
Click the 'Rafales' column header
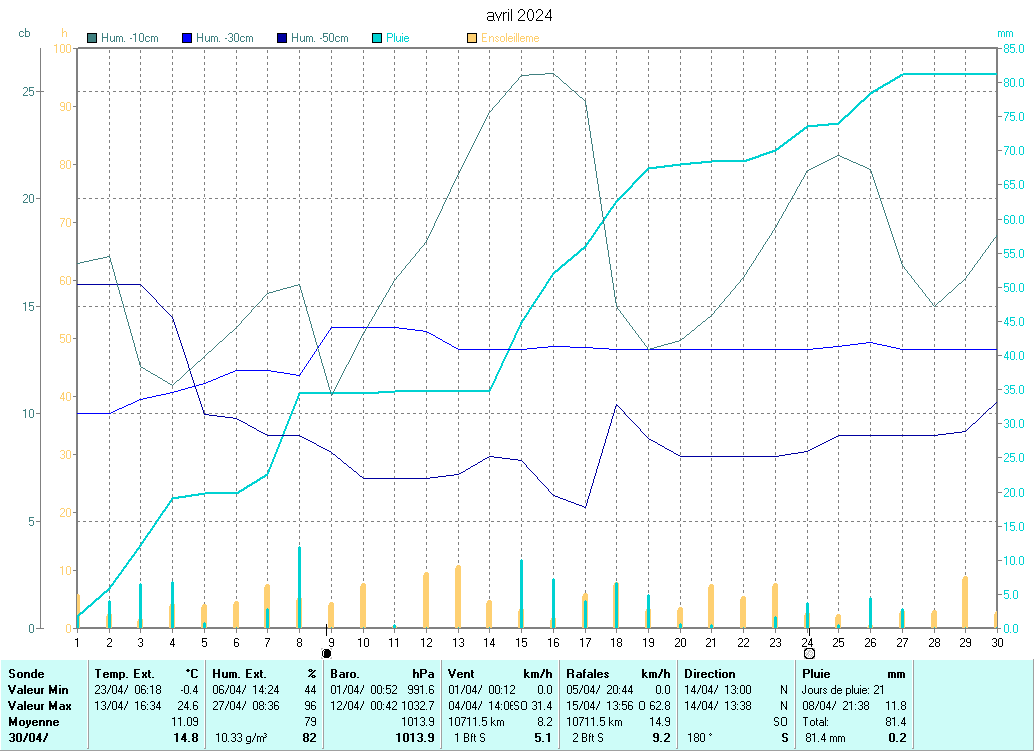[x=587, y=674]
